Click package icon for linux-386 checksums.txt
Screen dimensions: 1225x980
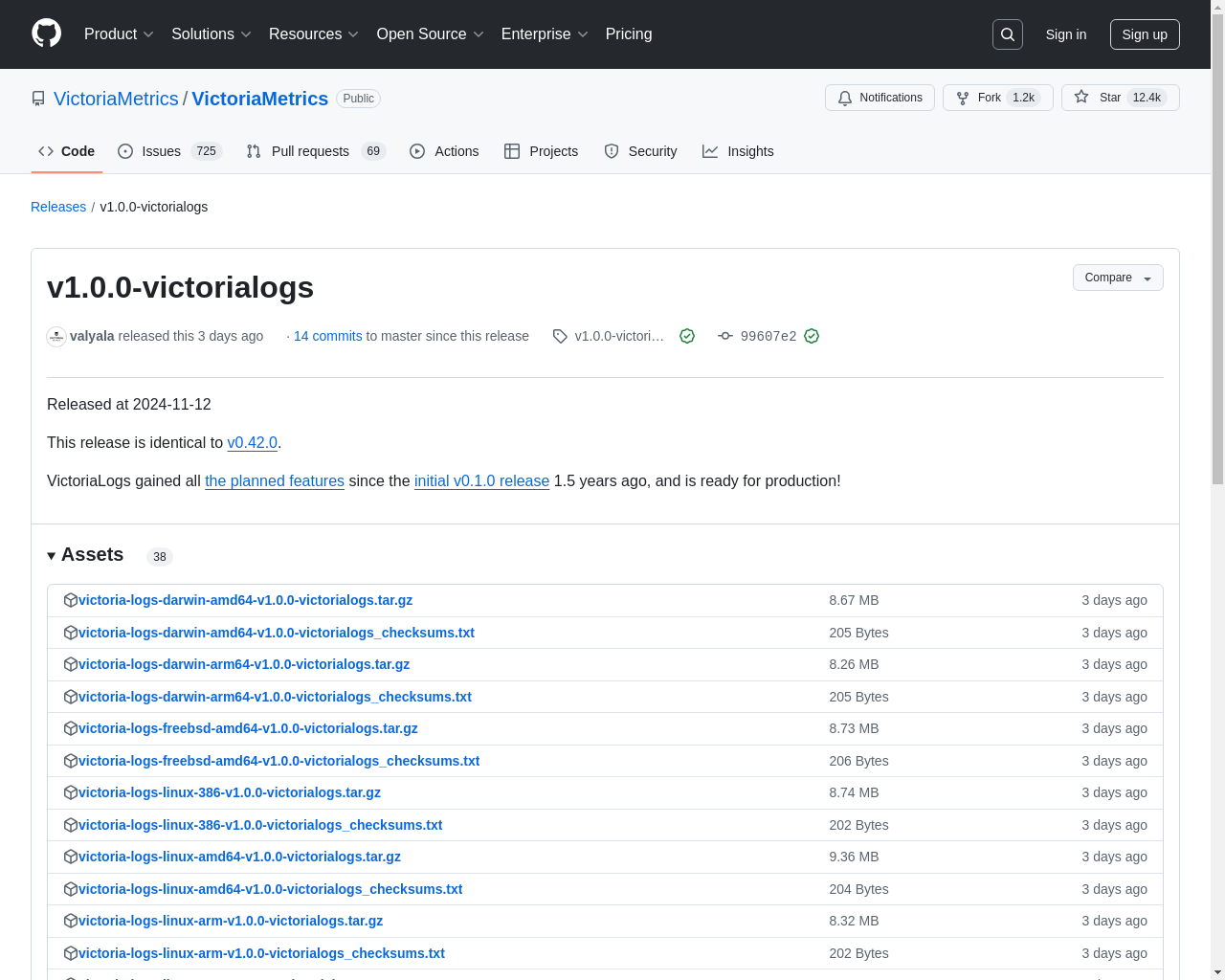(71, 825)
